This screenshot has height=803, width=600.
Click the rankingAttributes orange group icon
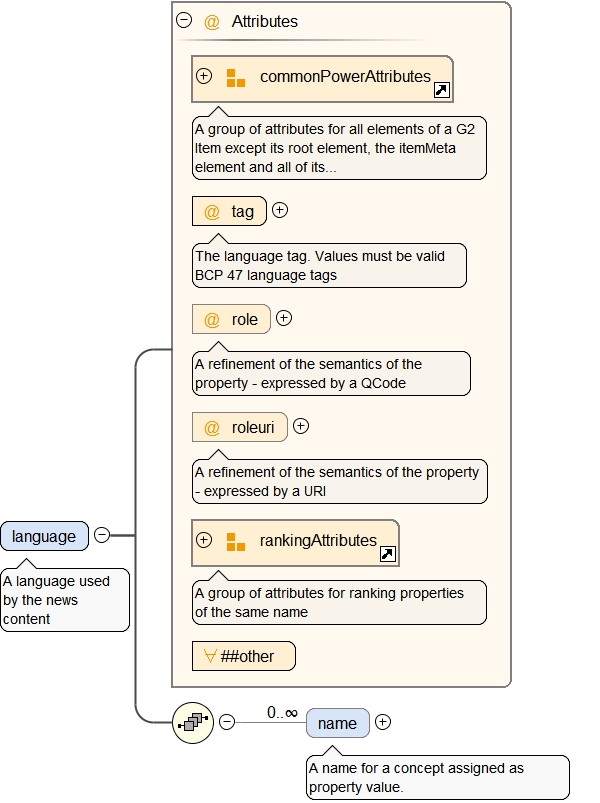pos(236,541)
